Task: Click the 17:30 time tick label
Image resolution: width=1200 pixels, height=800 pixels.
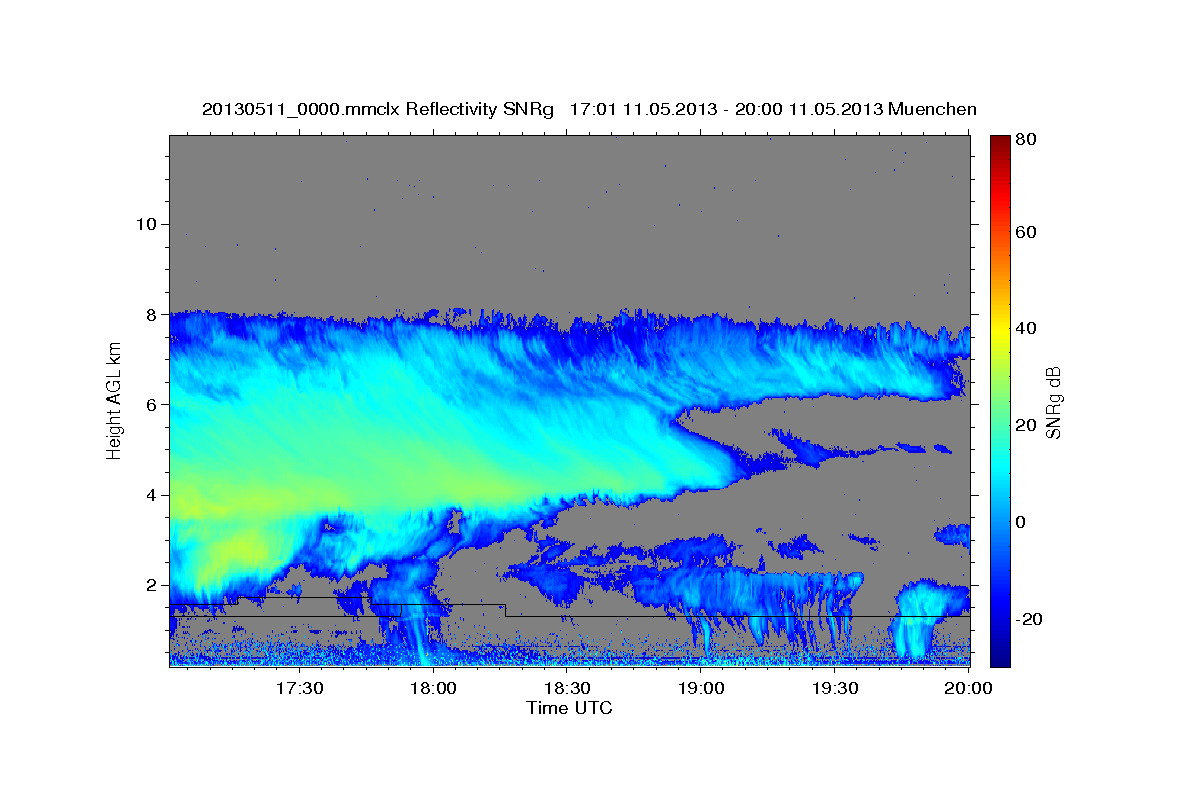Action: tap(300, 688)
